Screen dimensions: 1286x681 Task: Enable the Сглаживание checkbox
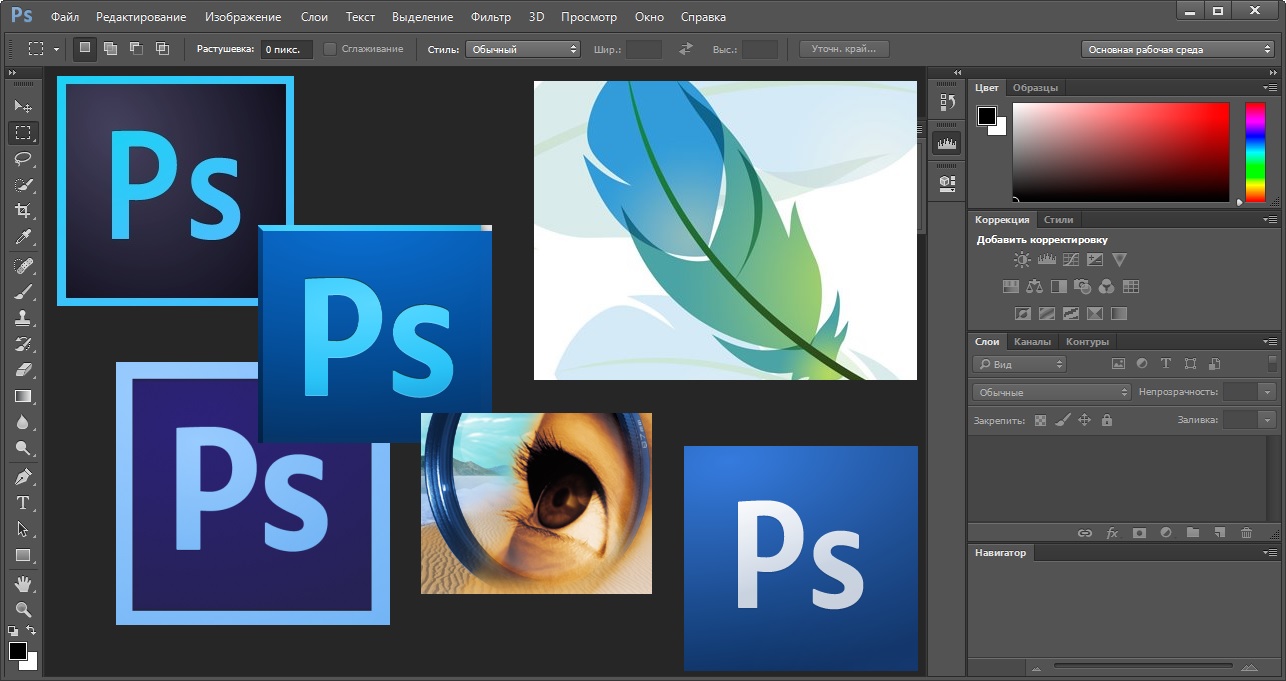(330, 48)
